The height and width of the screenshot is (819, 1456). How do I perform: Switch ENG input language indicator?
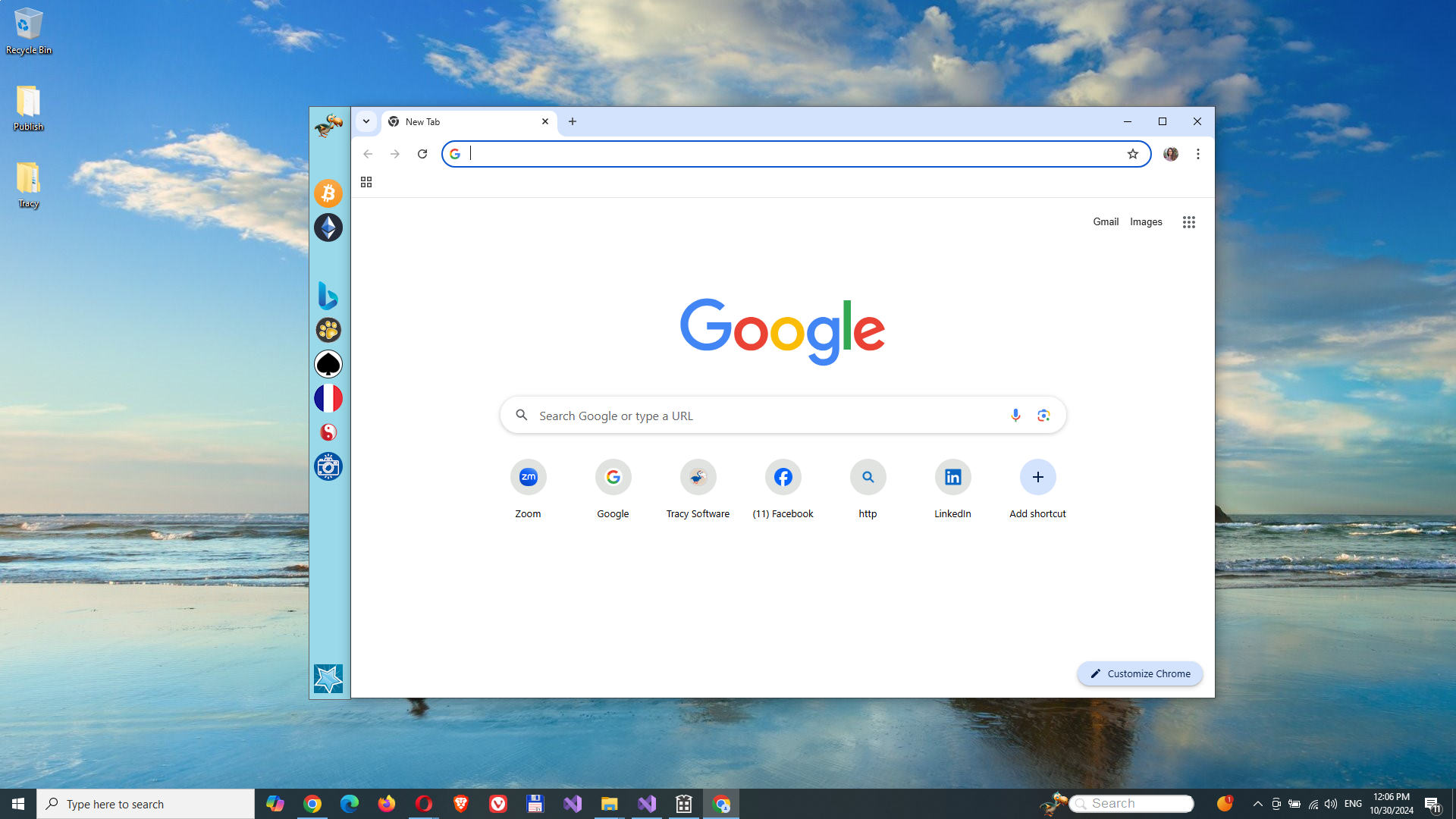click(1353, 804)
